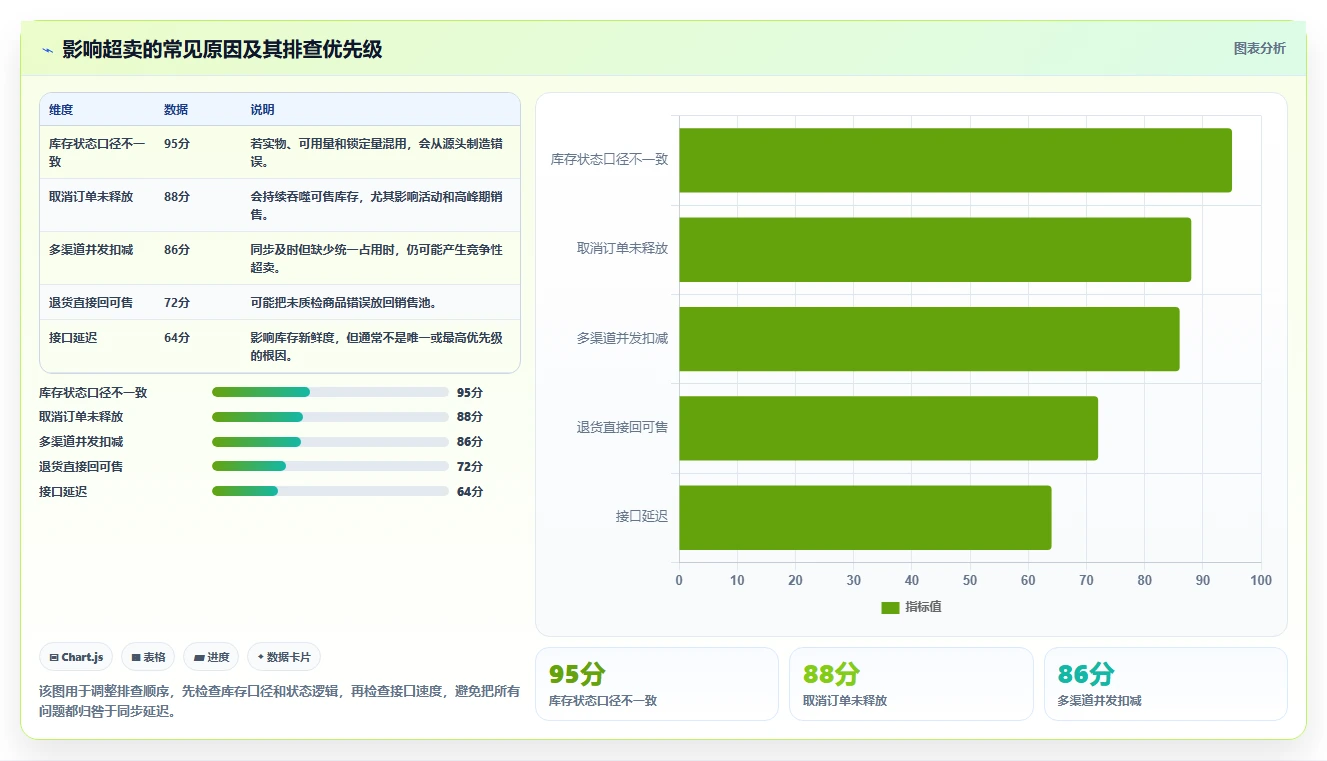The width and height of the screenshot is (1327, 761).
Task: Click the 64分 value beside progress bar
Action: [470, 492]
